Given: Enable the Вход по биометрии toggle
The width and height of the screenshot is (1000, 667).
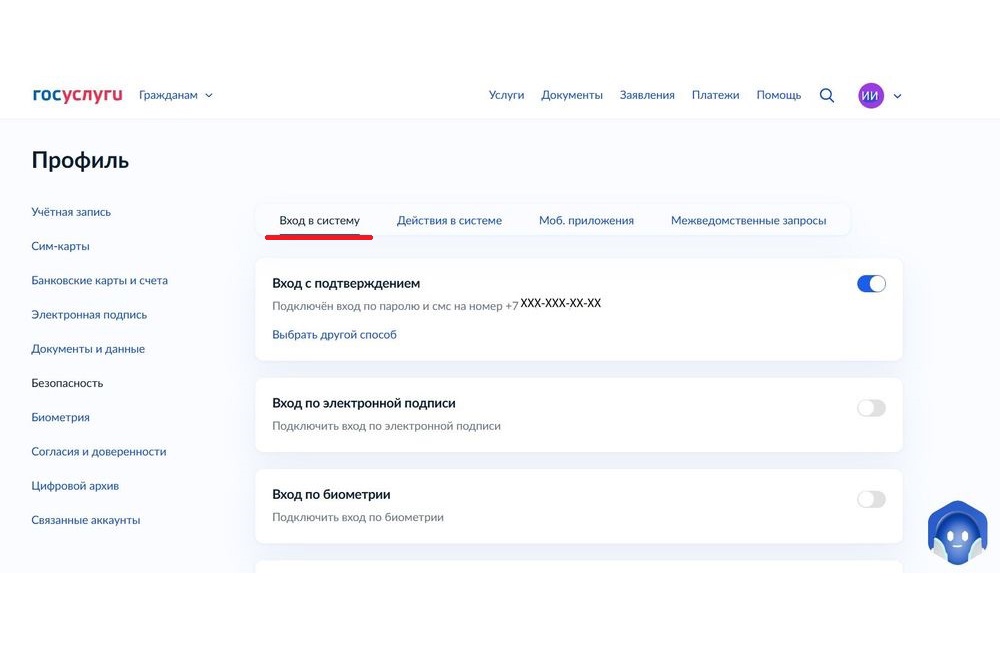Looking at the screenshot, I should click(871, 499).
